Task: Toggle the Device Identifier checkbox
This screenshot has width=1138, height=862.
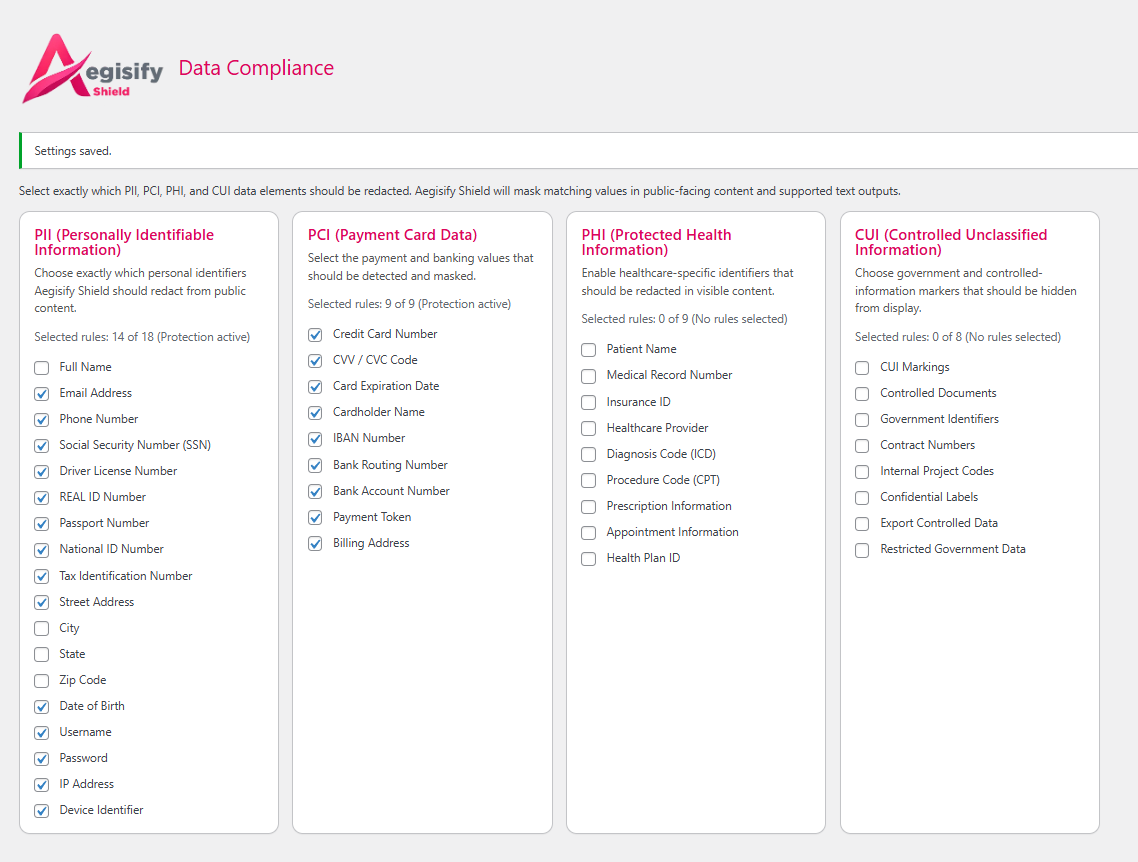Action: pyautogui.click(x=42, y=811)
